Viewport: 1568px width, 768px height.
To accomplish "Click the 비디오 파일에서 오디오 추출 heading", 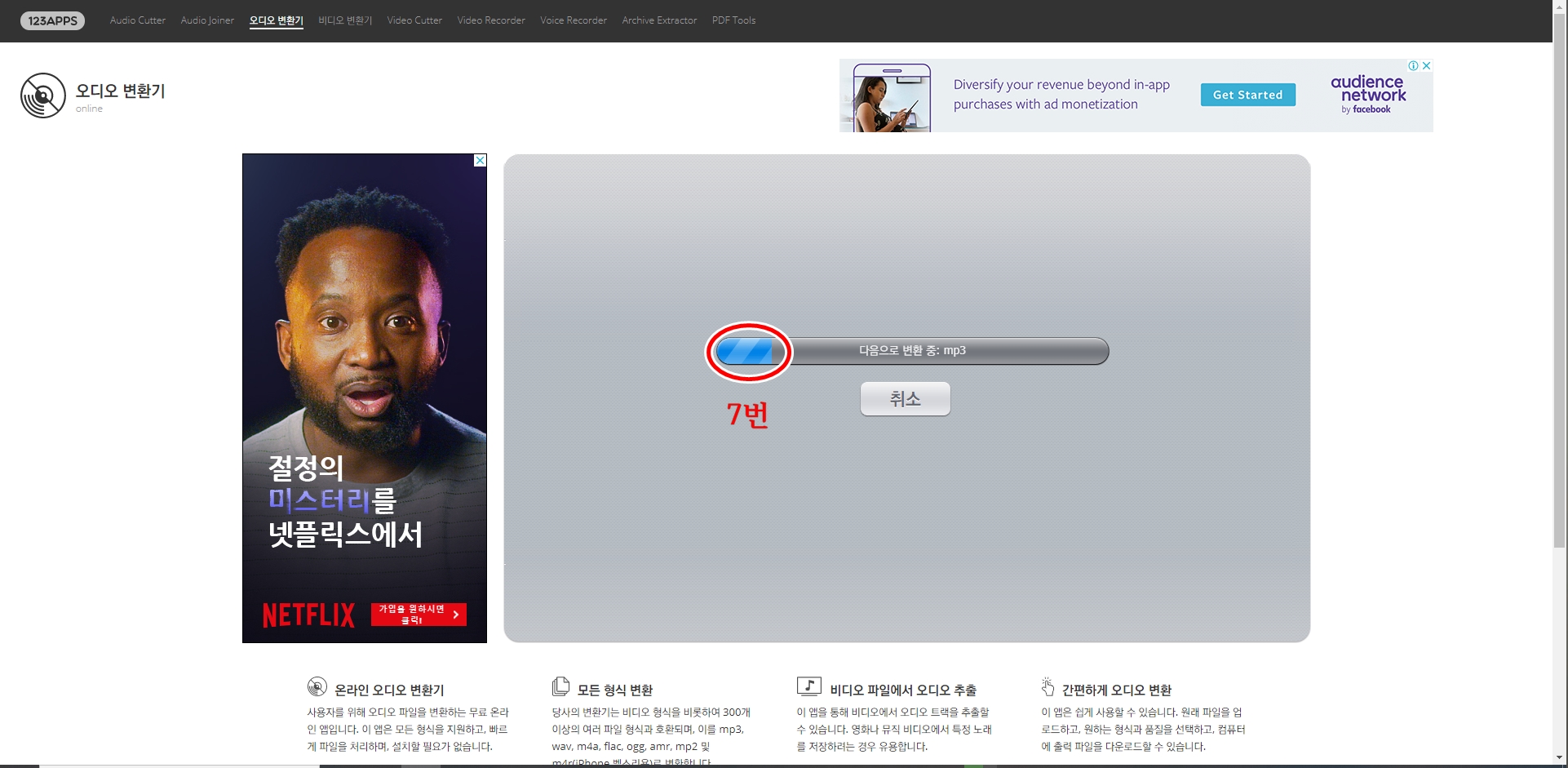I will [x=903, y=690].
